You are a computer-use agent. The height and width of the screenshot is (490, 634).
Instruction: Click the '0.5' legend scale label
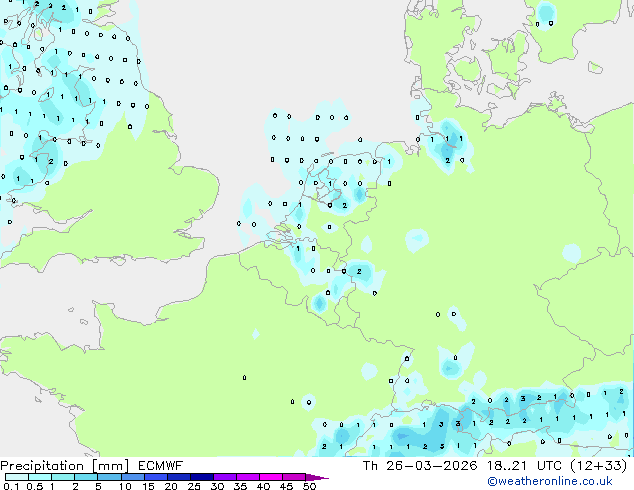[x=34, y=486]
